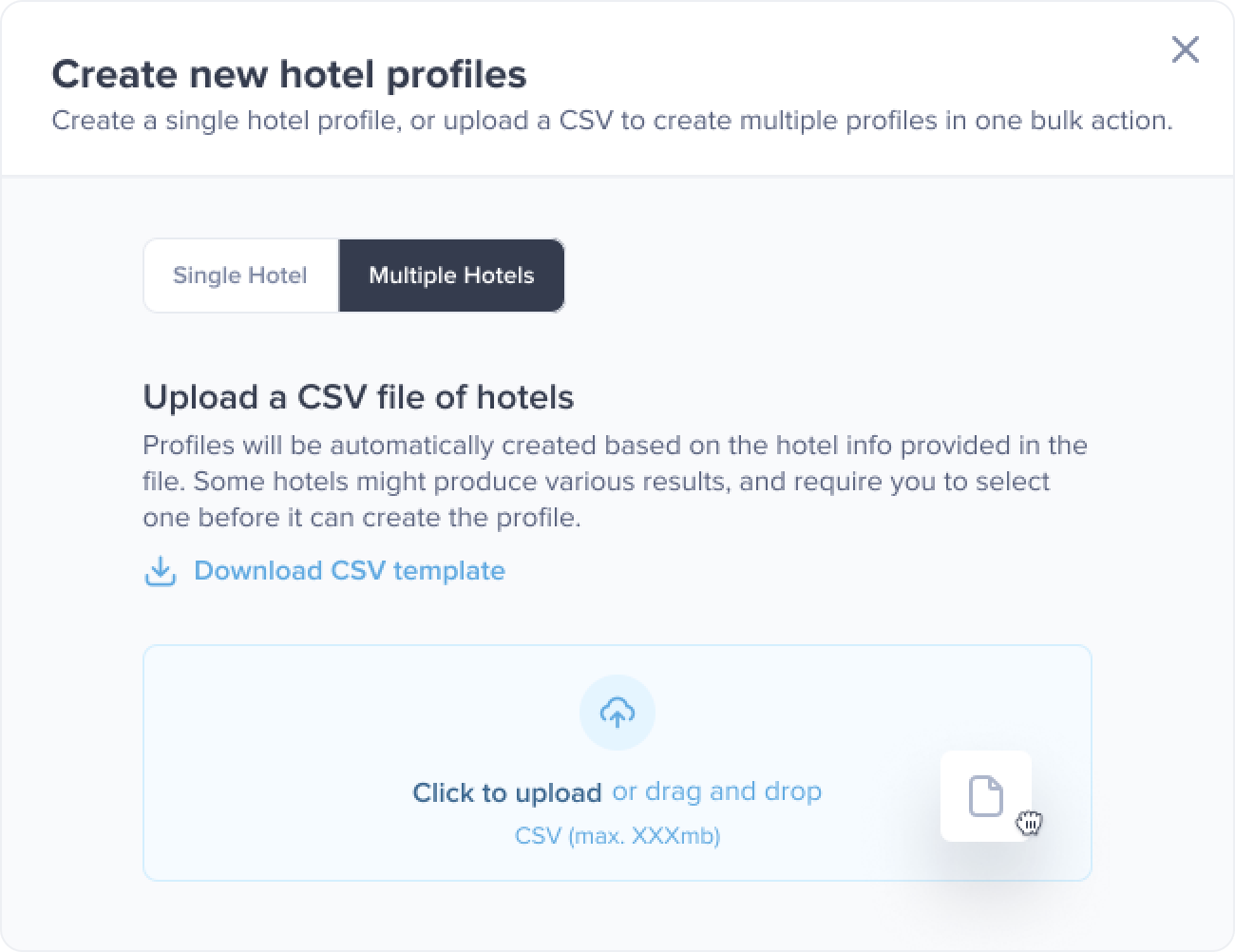This screenshot has height=952, width=1235.
Task: Click the download arrow icon beside template link
Action: [x=161, y=571]
